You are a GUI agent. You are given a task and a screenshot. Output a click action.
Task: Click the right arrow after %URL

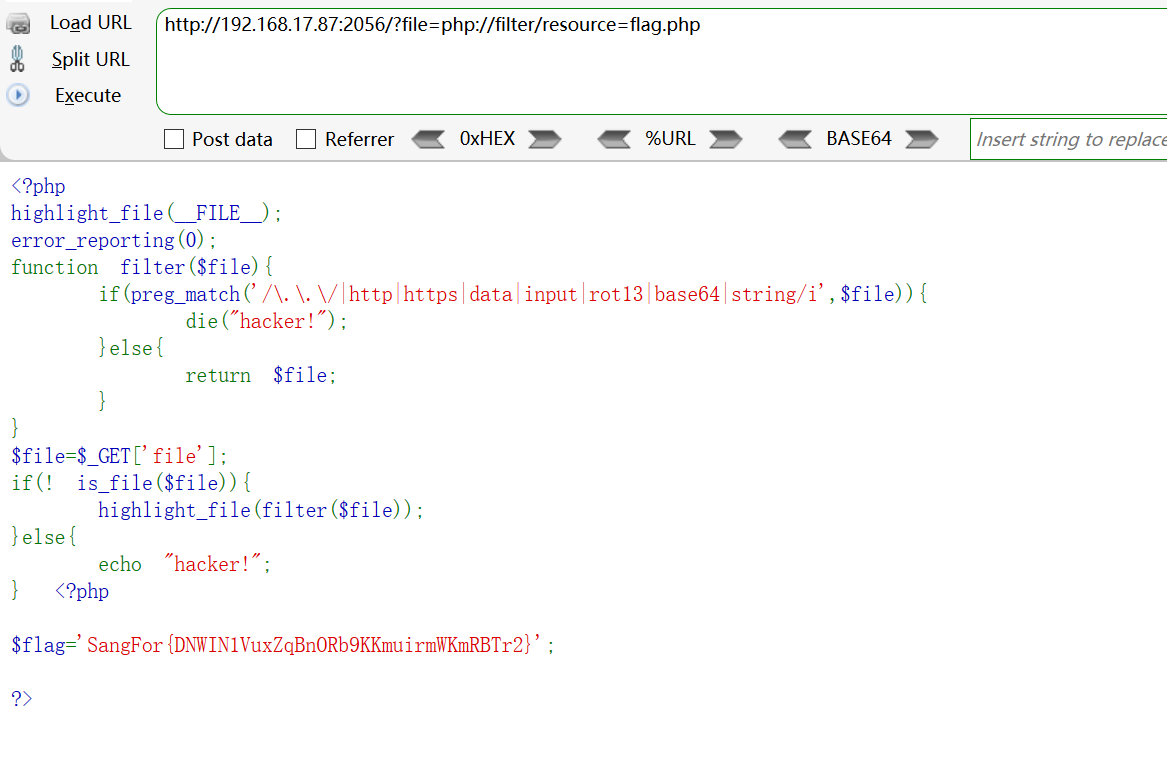tap(726, 139)
